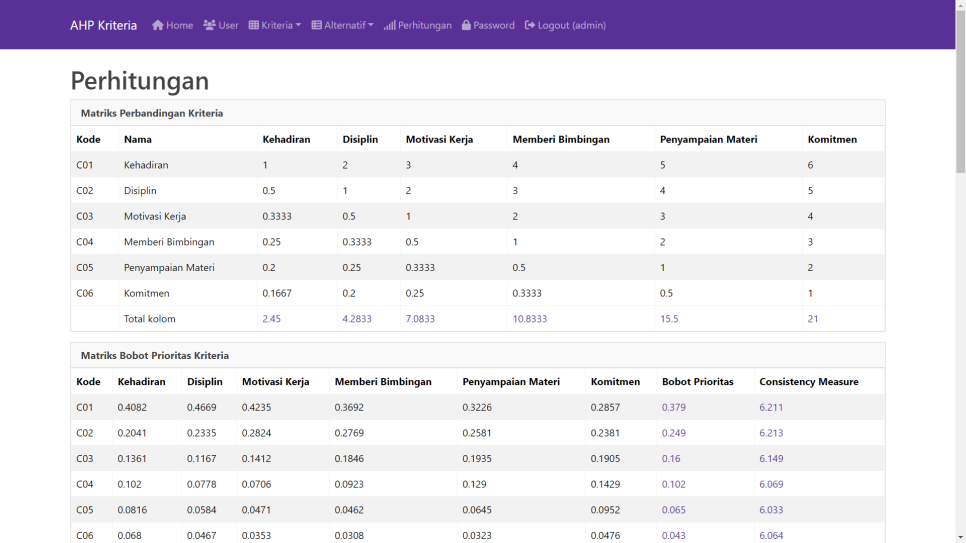Click the Perhitungan bar chart icon

click(390, 25)
